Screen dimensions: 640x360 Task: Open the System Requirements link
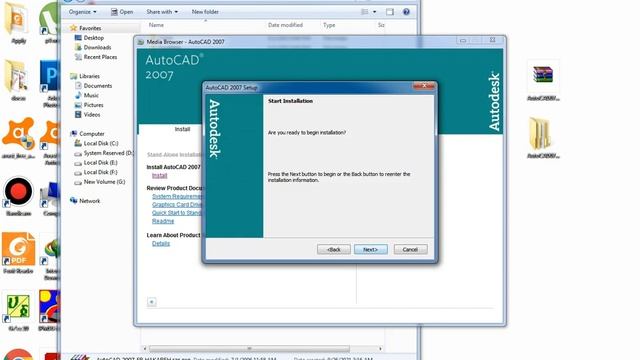177,196
